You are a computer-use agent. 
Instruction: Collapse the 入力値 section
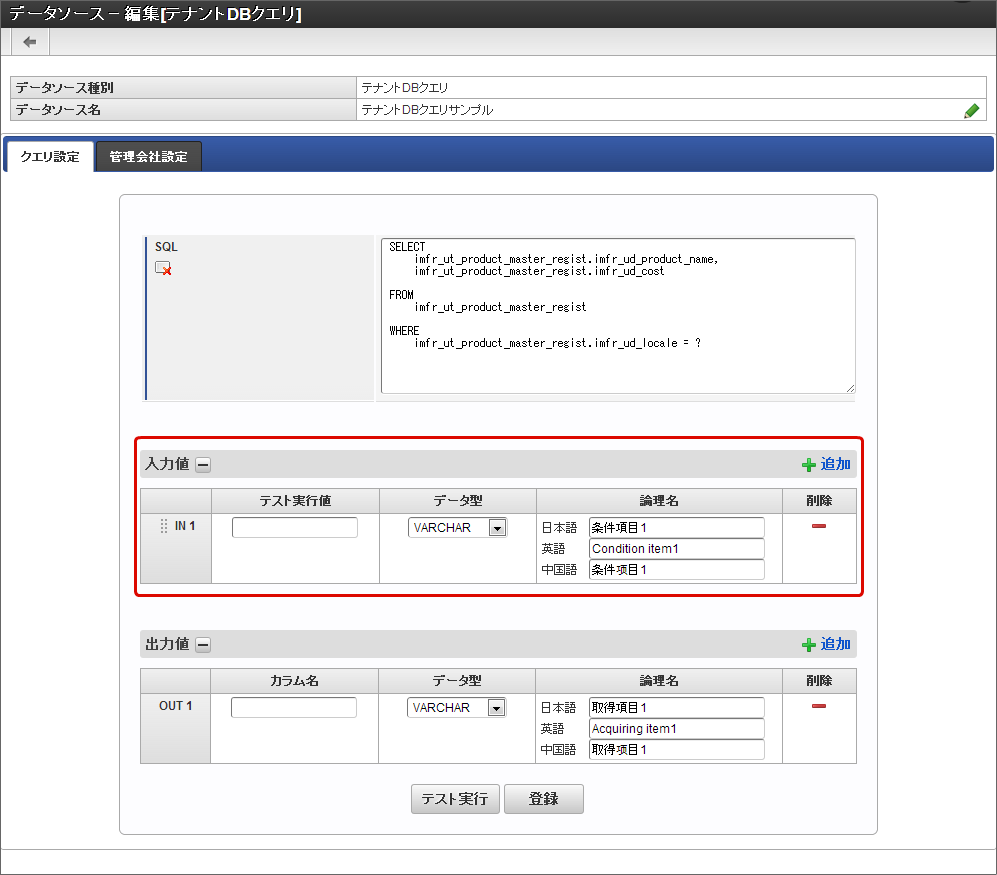[203, 464]
